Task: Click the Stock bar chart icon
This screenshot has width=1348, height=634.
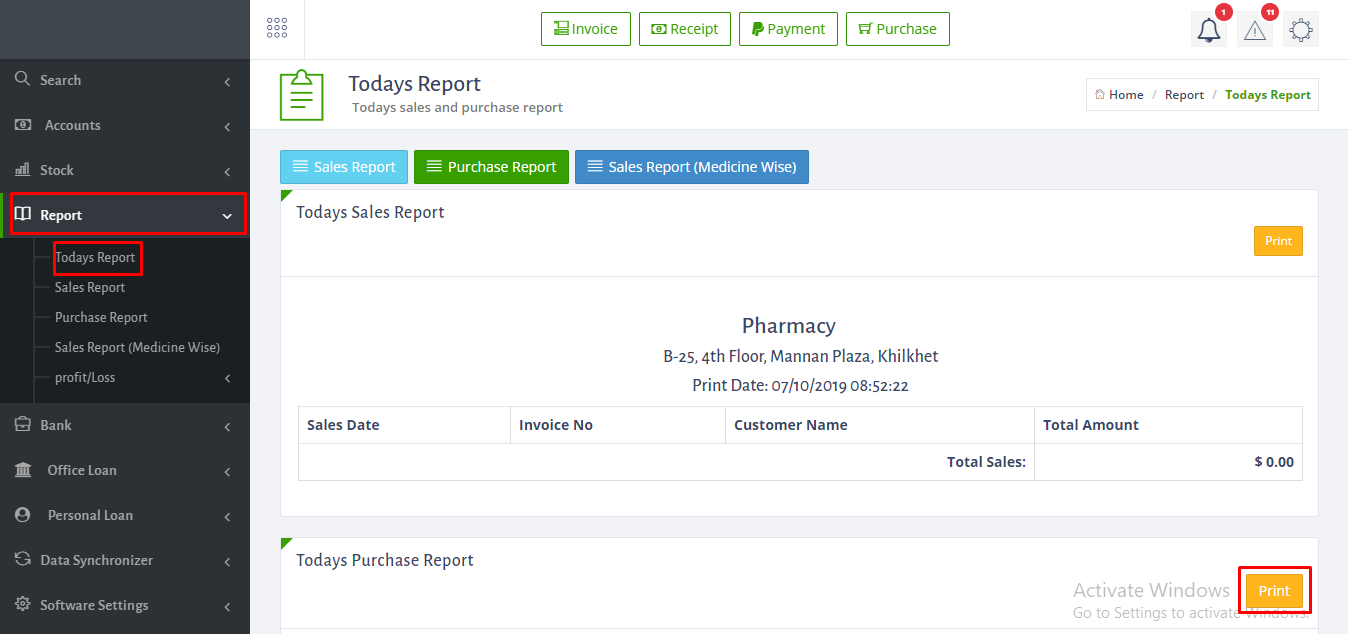Action: tap(22, 170)
